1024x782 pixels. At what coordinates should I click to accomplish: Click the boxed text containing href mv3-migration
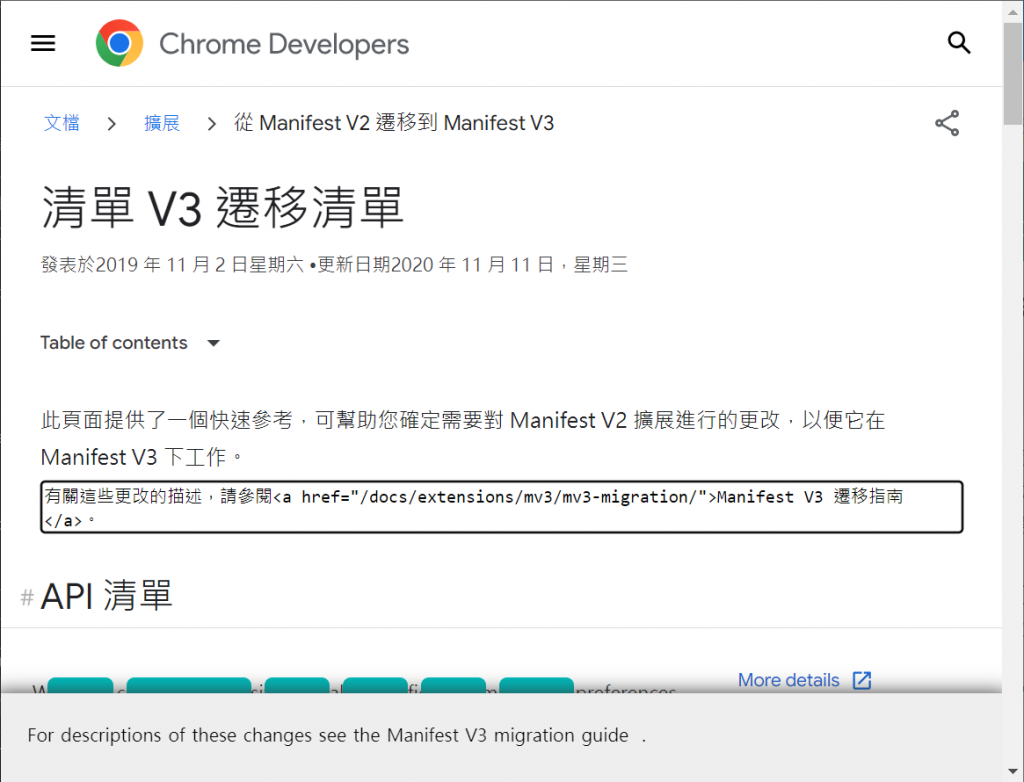[x=502, y=508]
